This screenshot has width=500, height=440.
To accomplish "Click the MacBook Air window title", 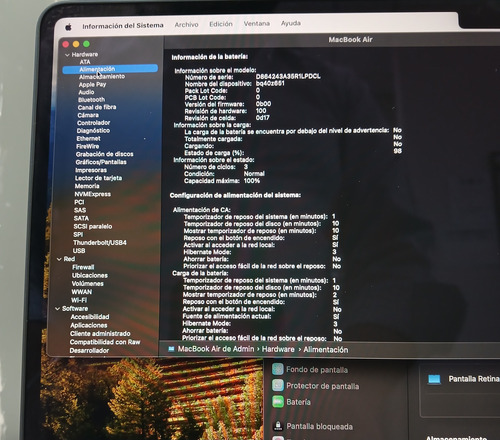I will coord(350,39).
